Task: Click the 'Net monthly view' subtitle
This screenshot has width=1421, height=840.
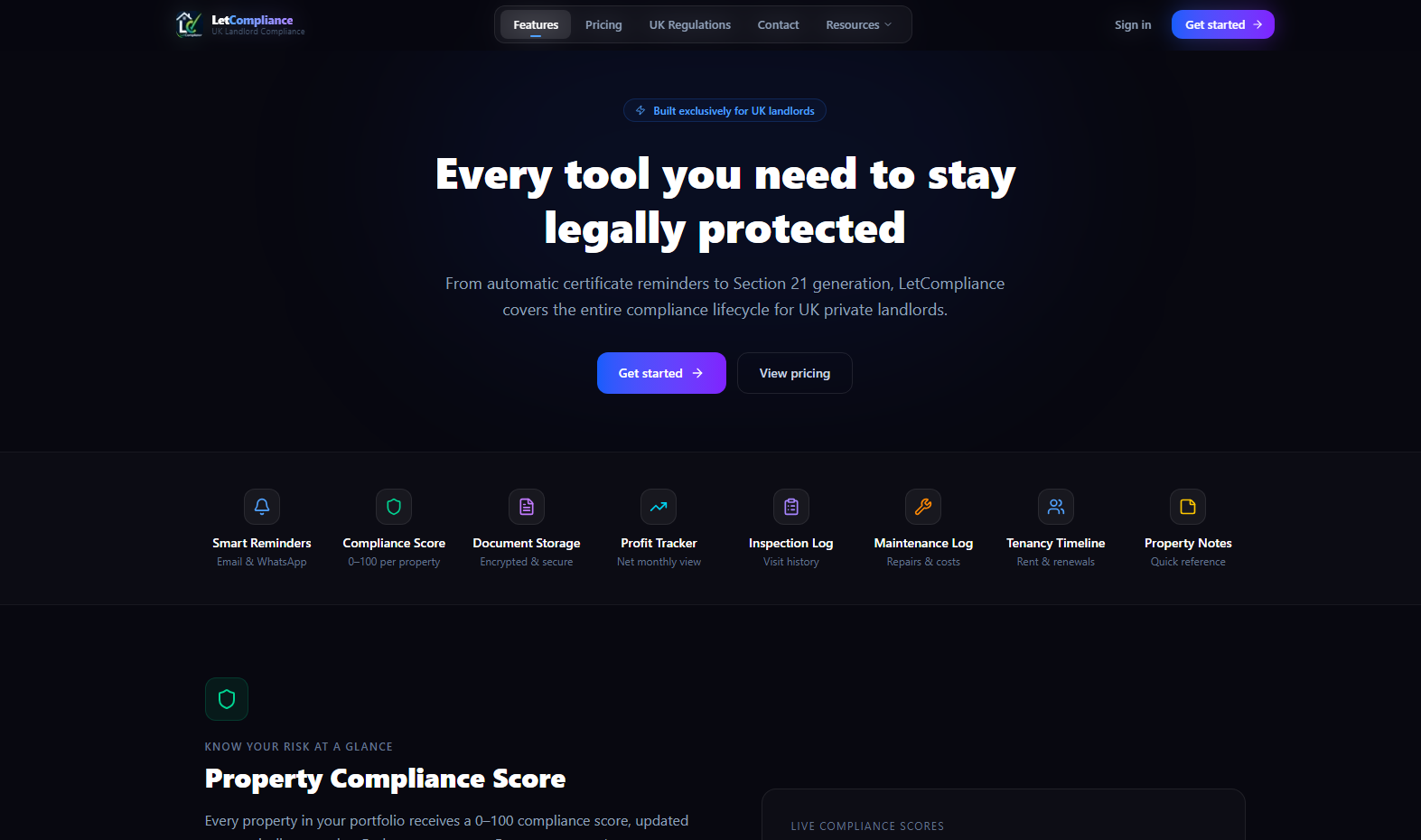Action: point(659,562)
